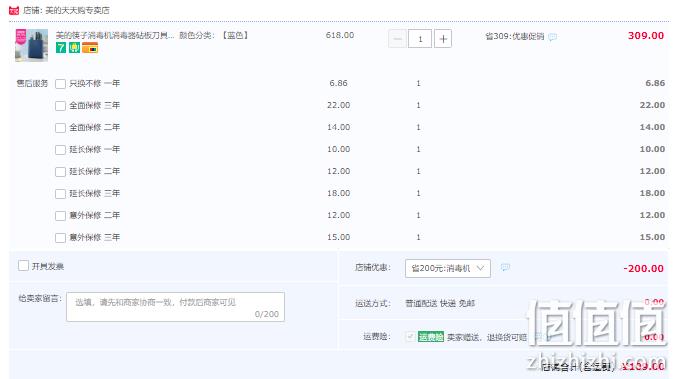Screen dimensions: 676x379
Task: Click the quantity input field showing 1
Action: coord(420,39)
